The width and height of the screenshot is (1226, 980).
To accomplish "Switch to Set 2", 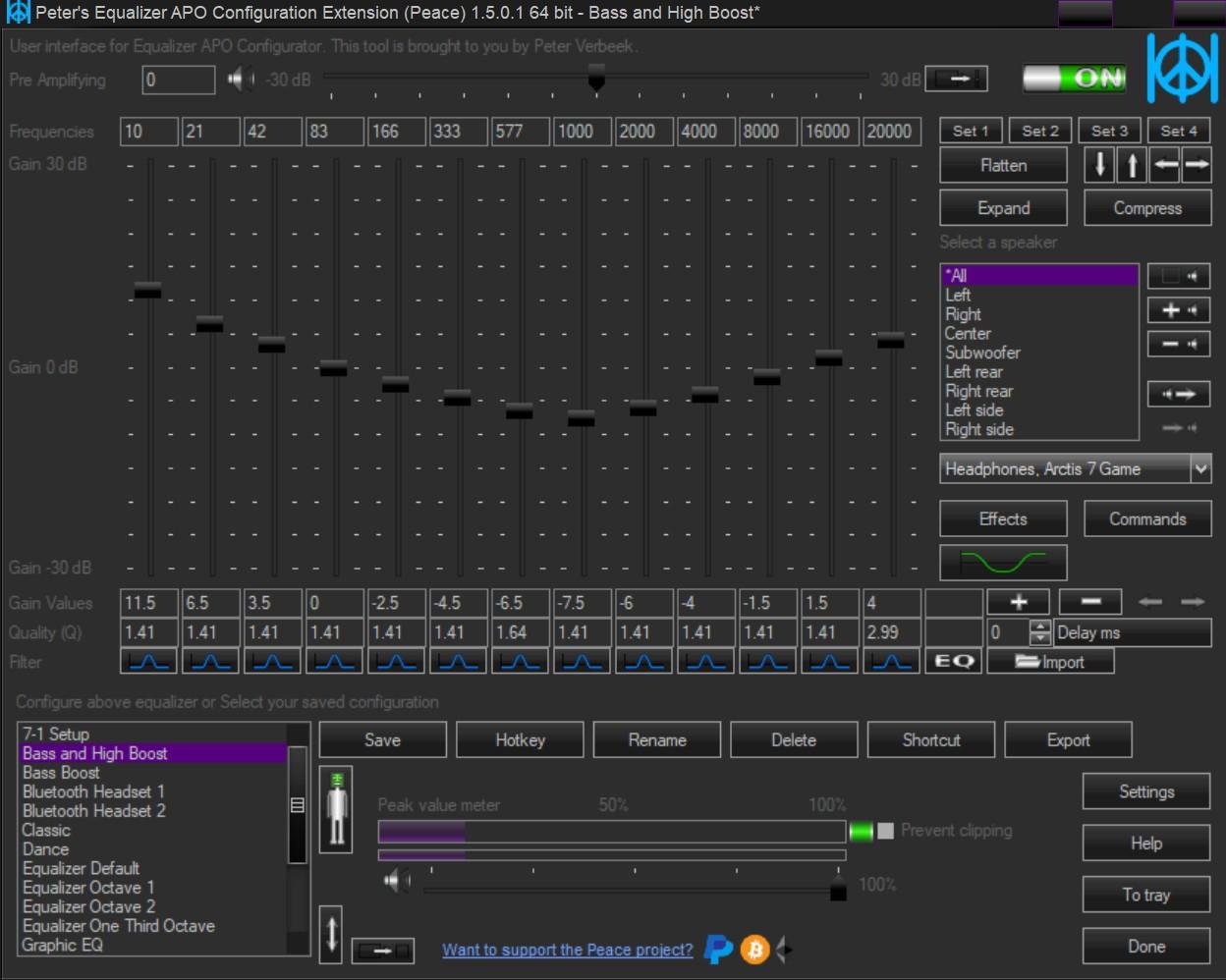I will 1039,129.
